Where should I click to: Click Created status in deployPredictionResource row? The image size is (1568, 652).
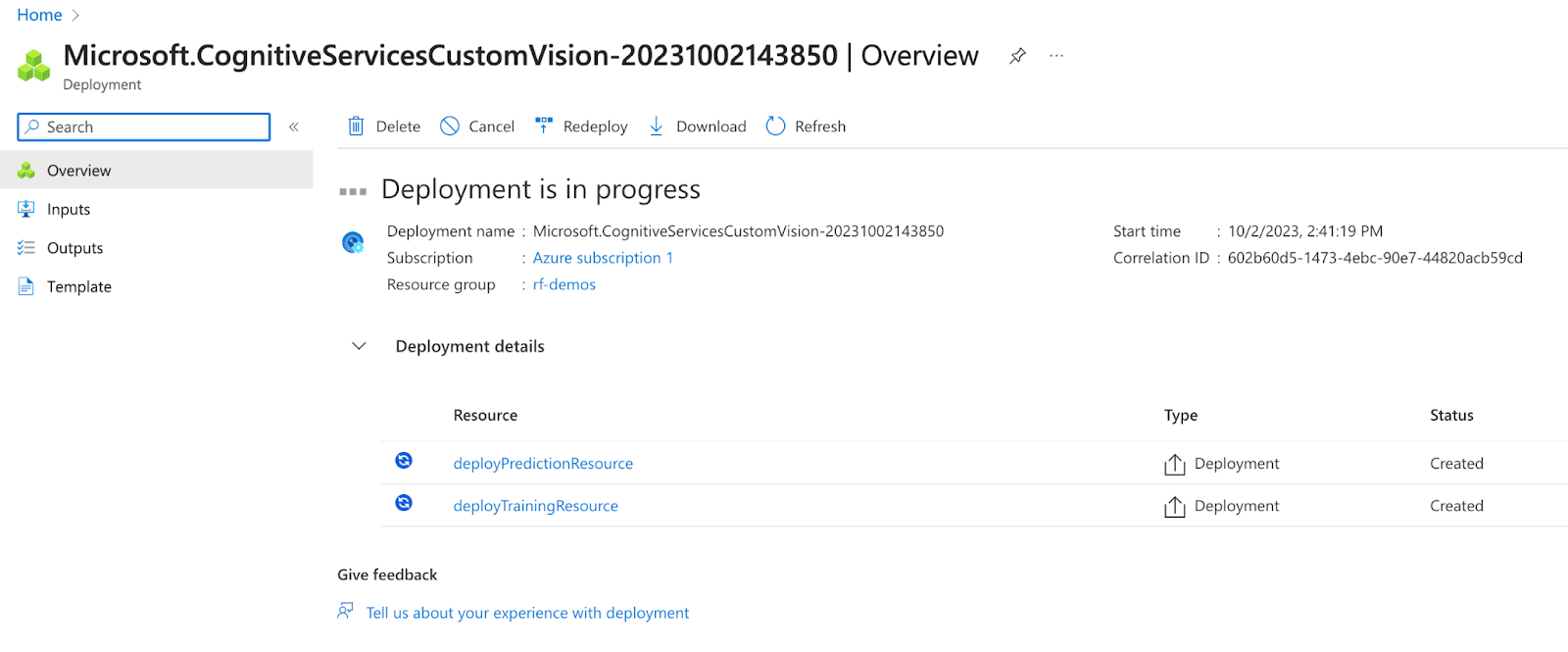tap(1456, 464)
